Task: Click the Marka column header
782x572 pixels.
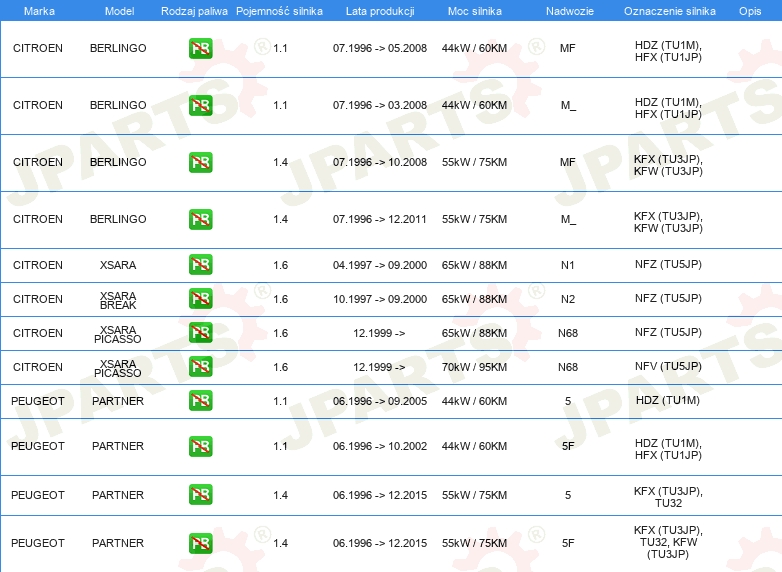Action: tap(38, 10)
